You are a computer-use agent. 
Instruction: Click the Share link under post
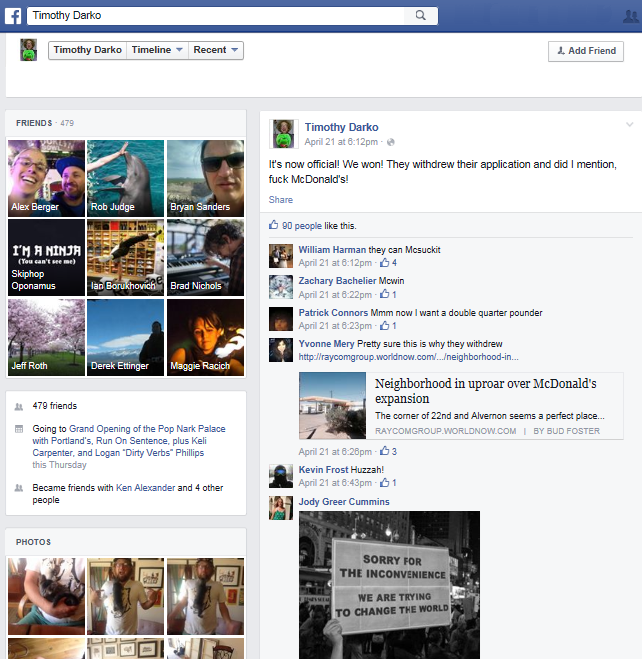[280, 200]
